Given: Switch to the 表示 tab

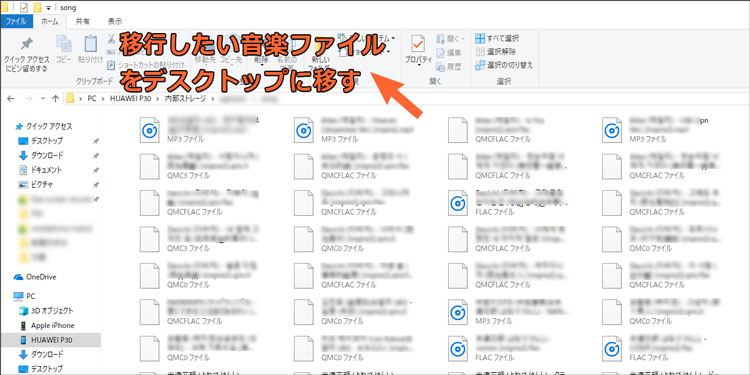Looking at the screenshot, I should [x=115, y=22].
